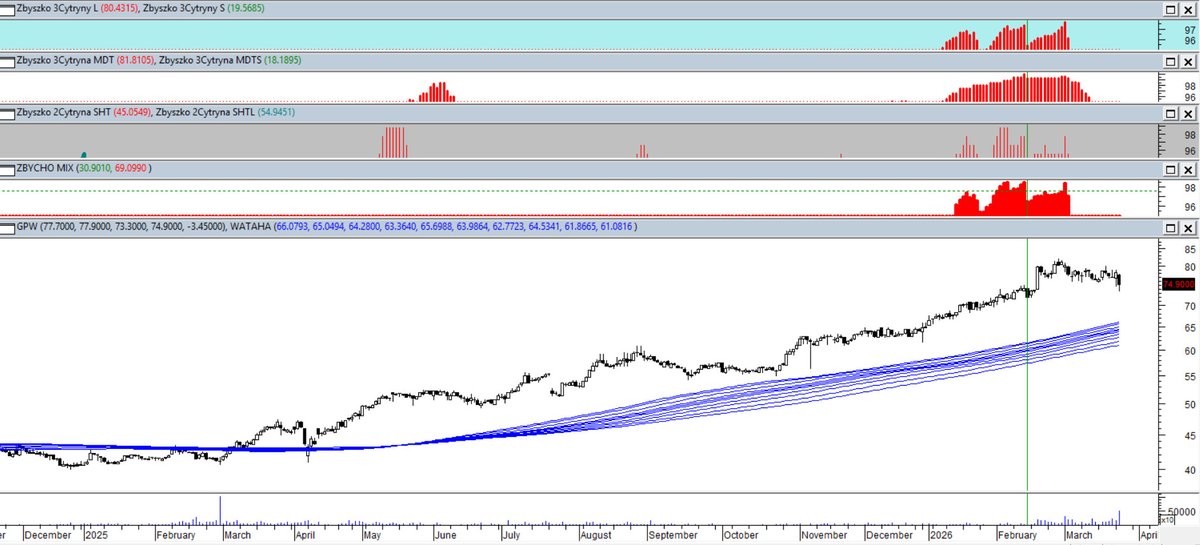Image resolution: width=1200 pixels, height=545 pixels.
Task: Click the May label on date axis
Action: tap(372, 536)
